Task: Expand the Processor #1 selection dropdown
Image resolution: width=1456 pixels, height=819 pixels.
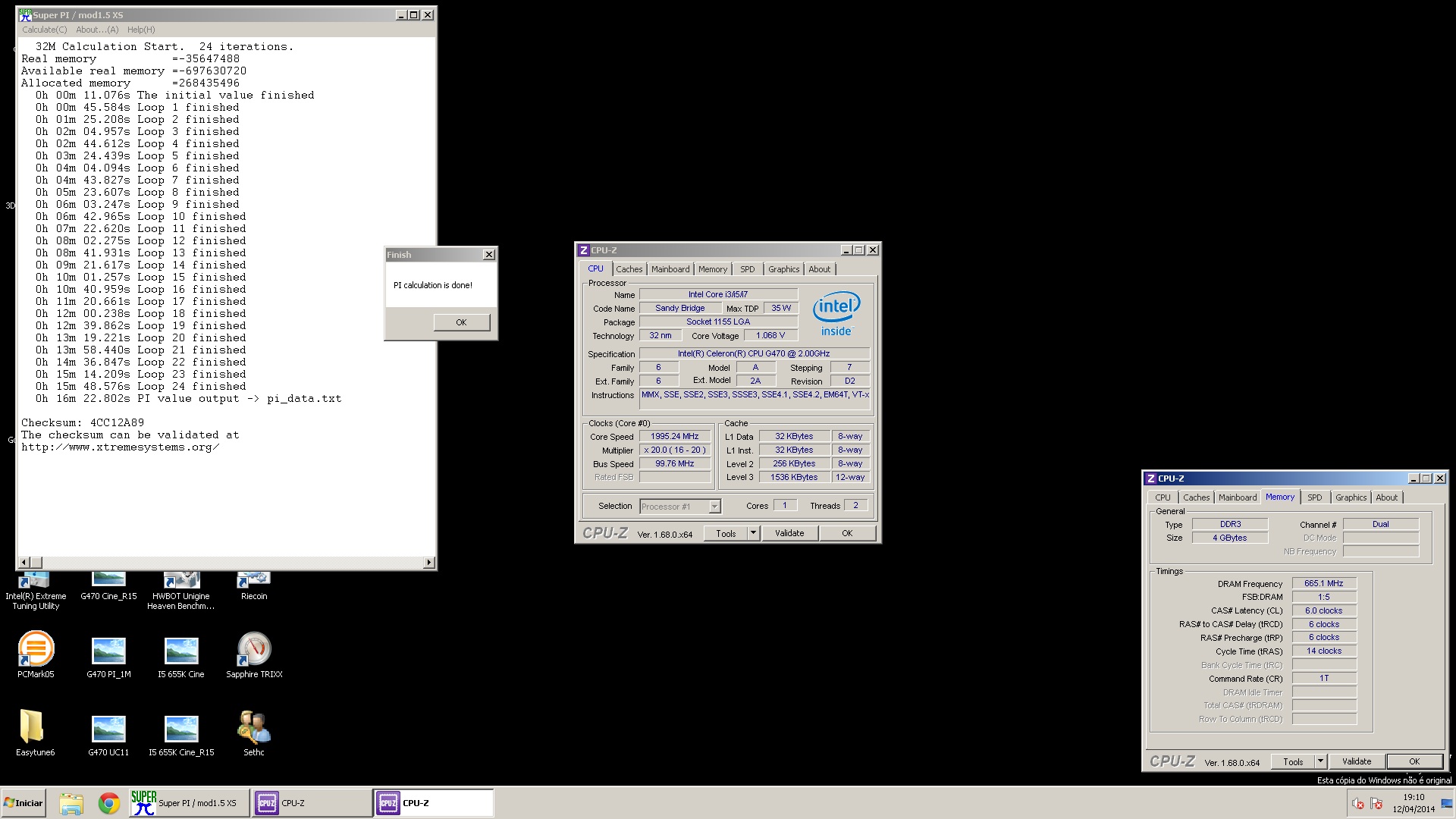Action: [714, 507]
